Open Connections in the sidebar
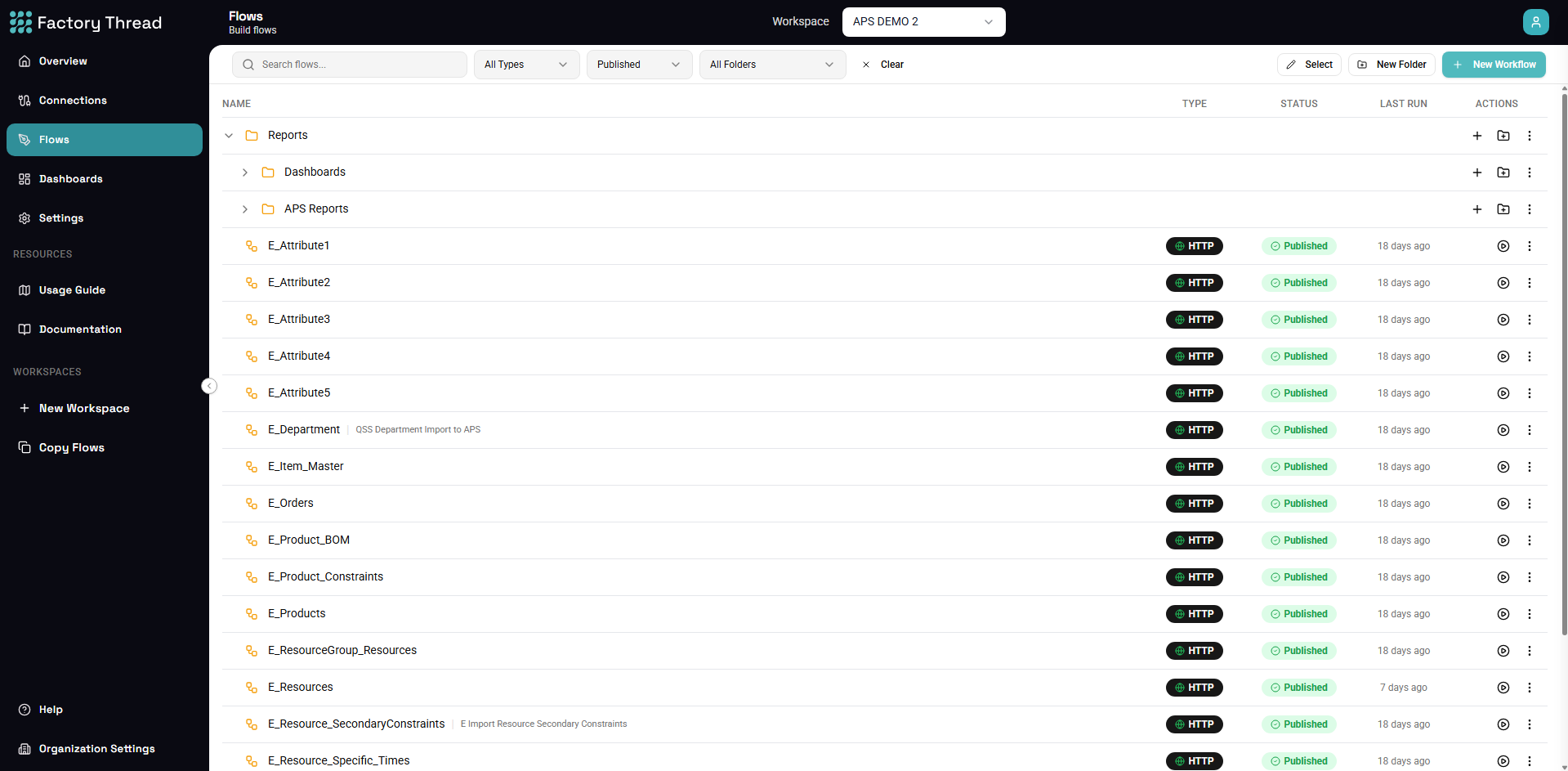 [x=105, y=101]
